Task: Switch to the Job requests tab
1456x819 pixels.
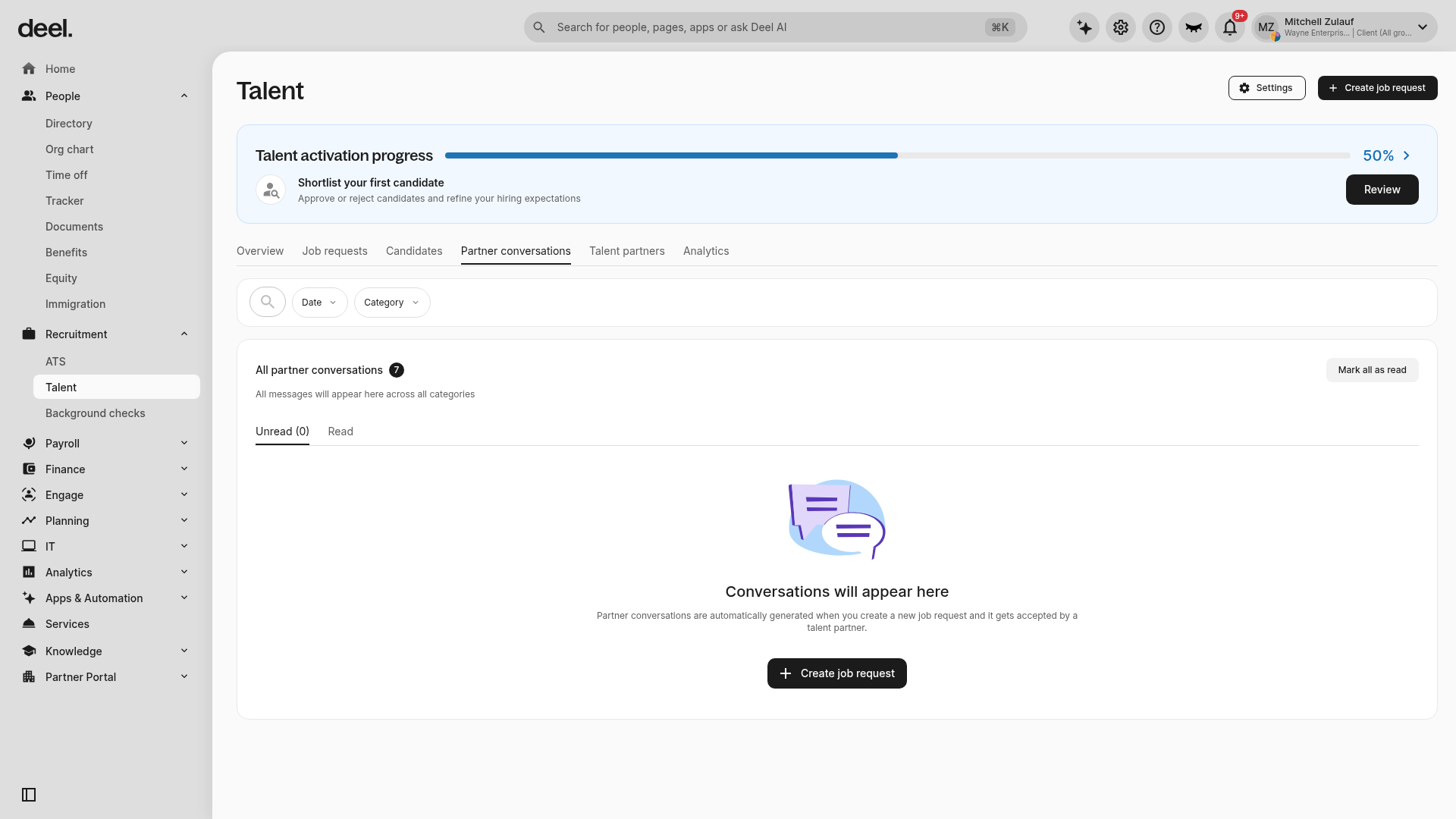Action: pos(334,251)
